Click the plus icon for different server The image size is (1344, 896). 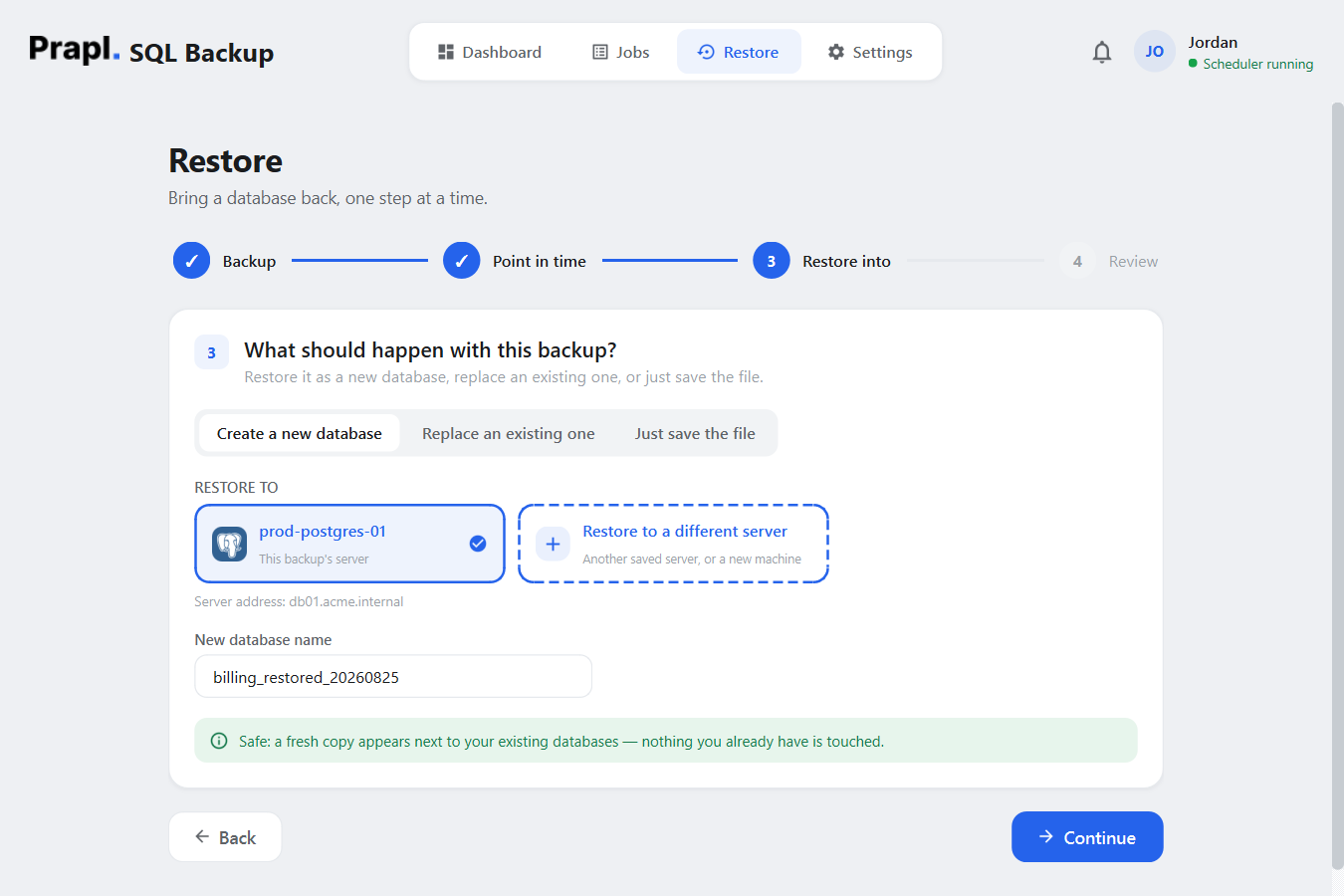553,544
